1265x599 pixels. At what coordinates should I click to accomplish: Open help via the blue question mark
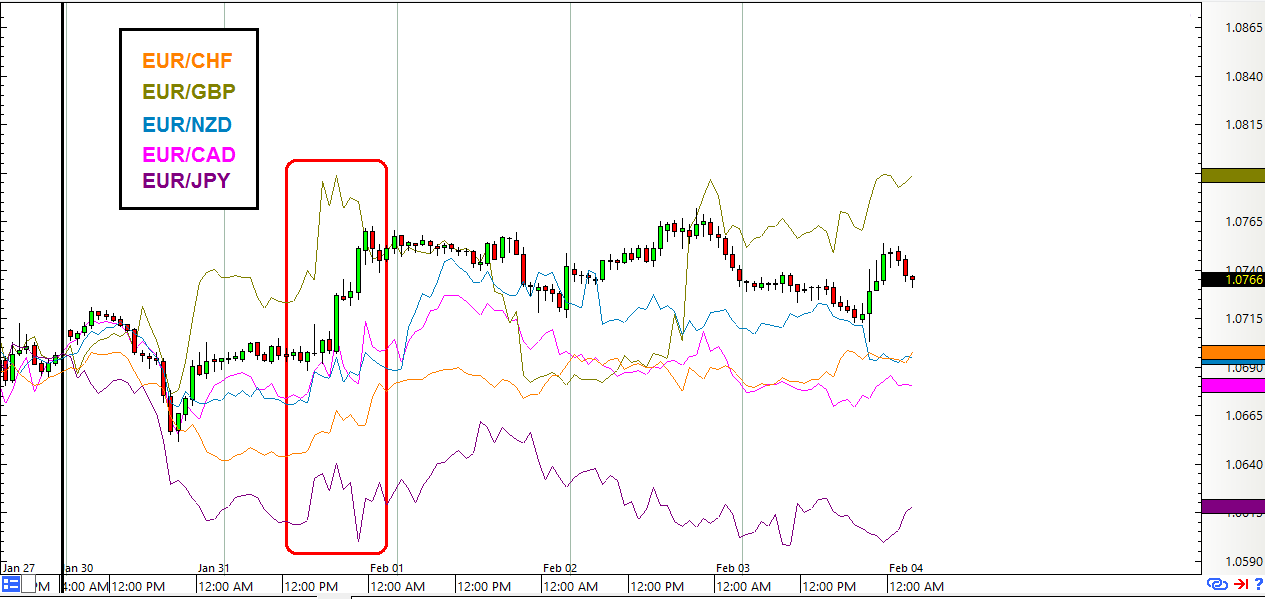1258,584
